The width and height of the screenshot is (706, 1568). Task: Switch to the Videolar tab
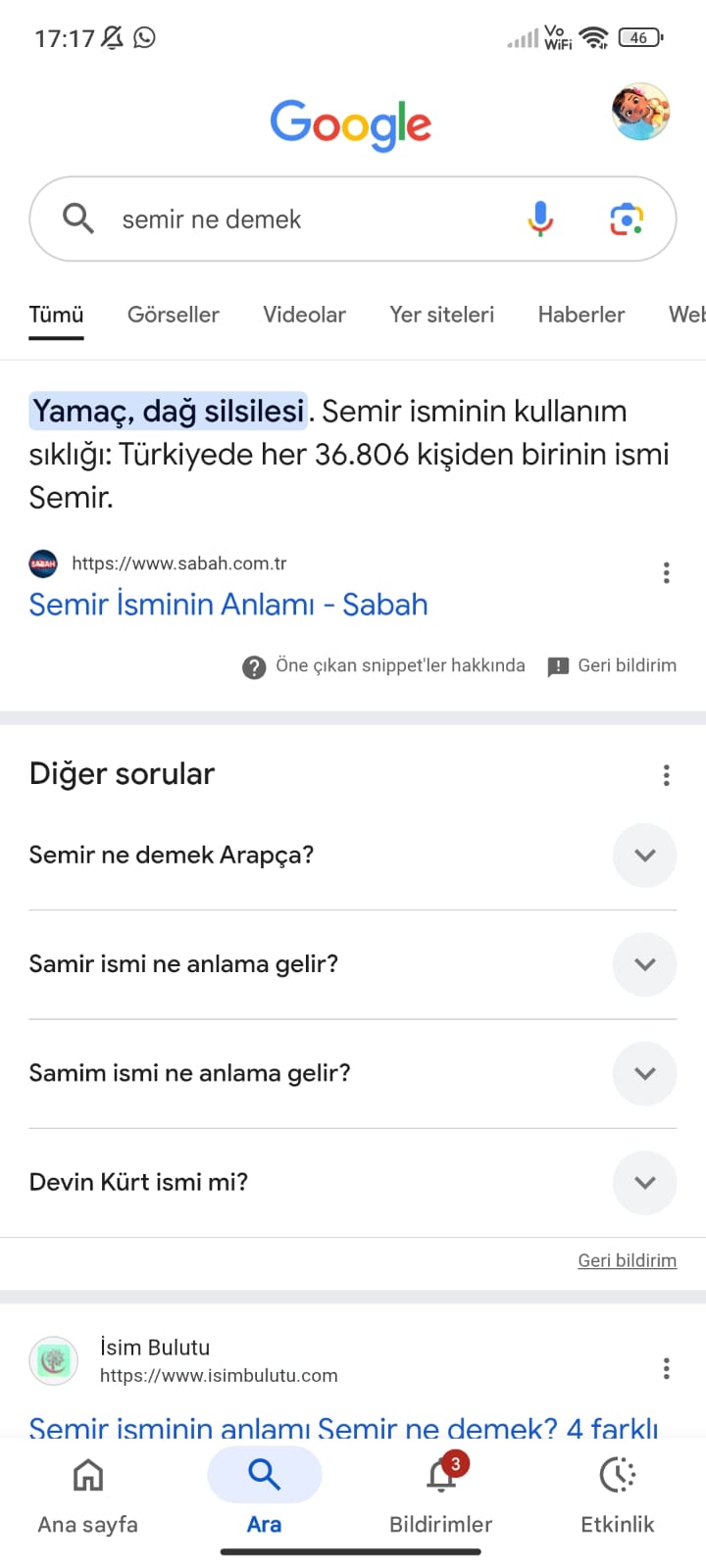pyautogui.click(x=304, y=315)
